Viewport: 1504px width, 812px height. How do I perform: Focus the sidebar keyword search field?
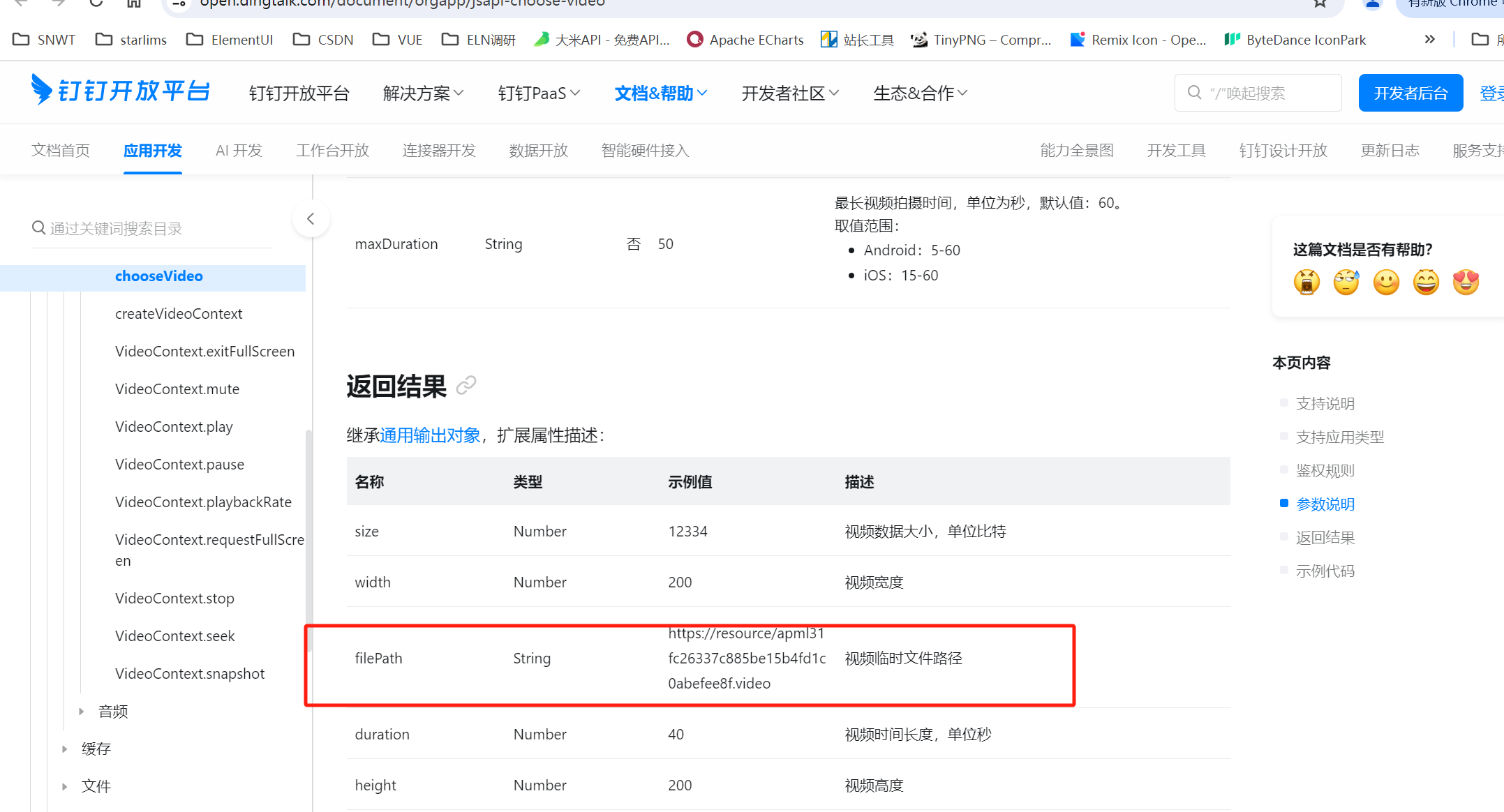point(151,228)
